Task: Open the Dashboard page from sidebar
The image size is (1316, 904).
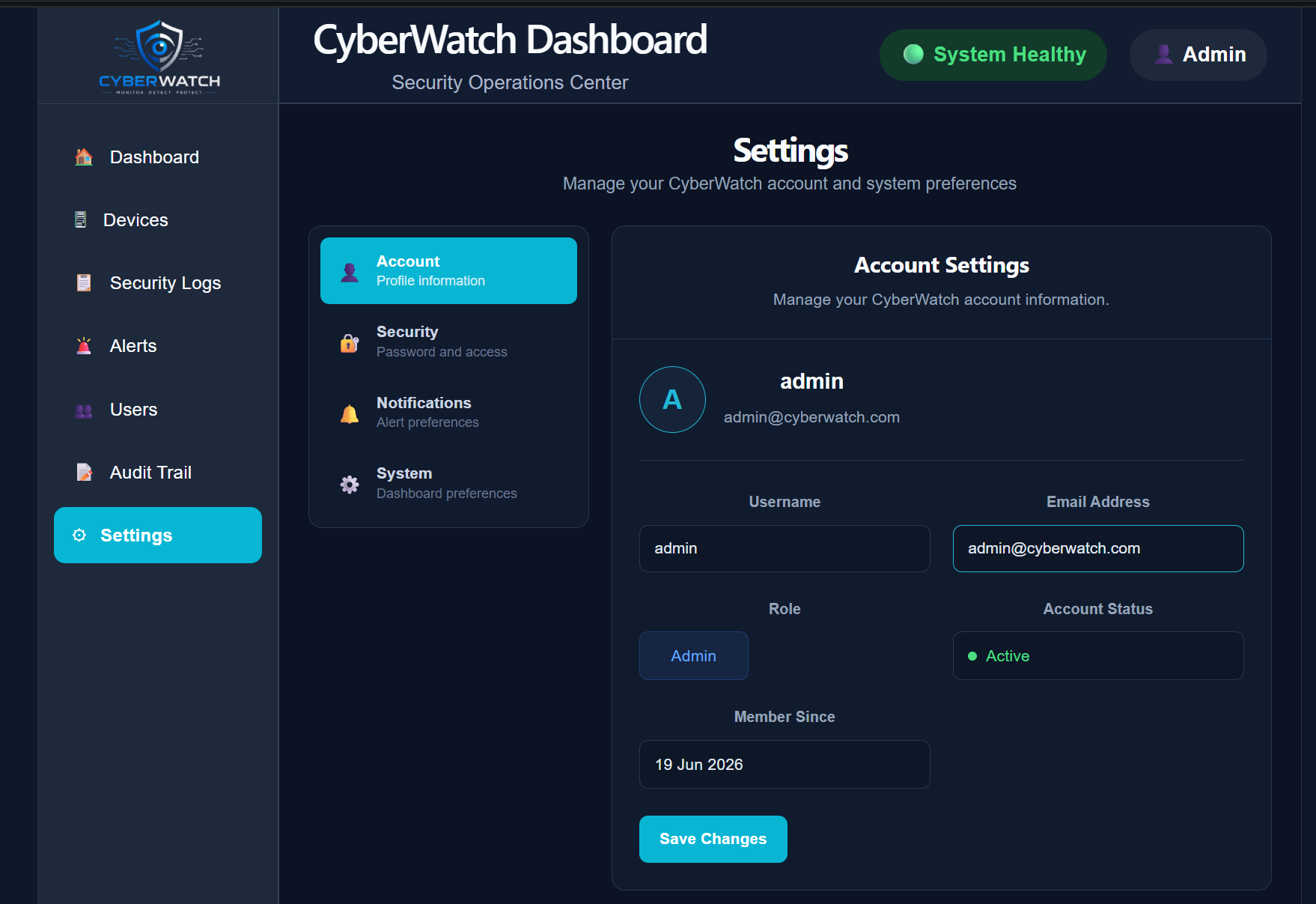Action: 158,157
